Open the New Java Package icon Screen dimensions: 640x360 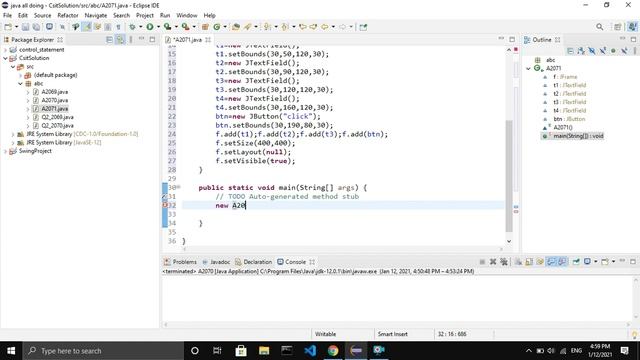[x=205, y=27]
